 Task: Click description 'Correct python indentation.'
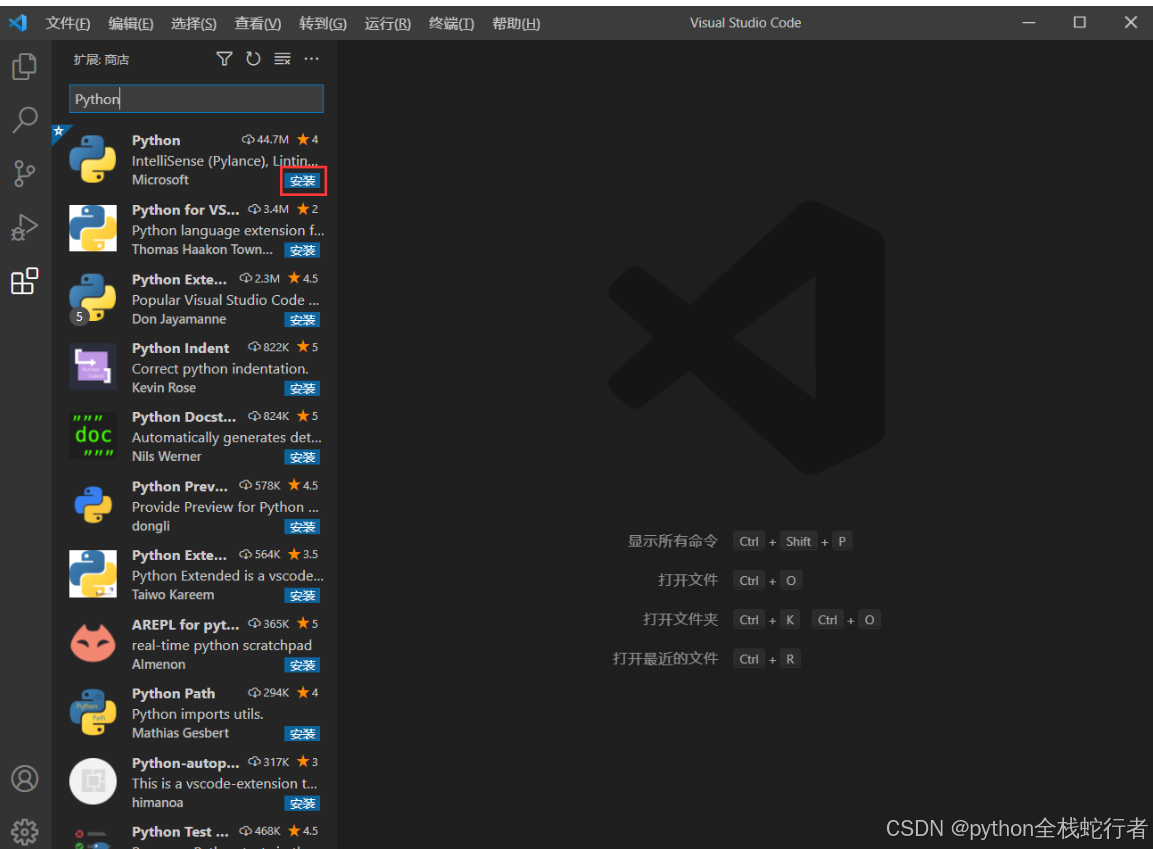[x=220, y=368]
